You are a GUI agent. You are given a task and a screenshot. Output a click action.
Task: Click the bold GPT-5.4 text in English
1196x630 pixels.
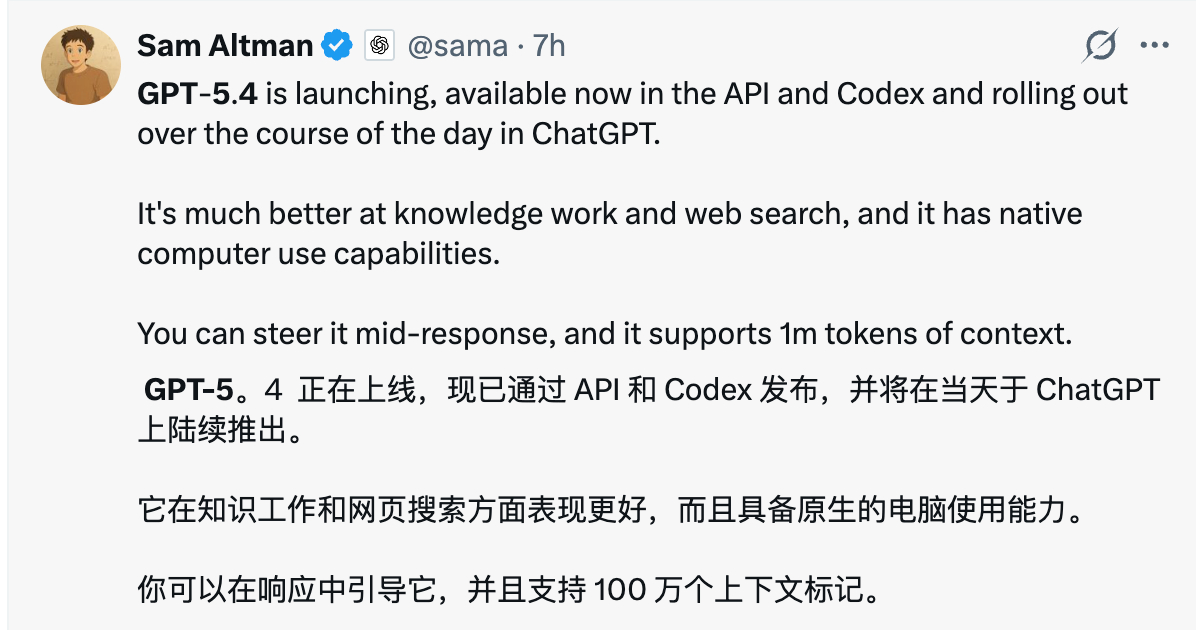coord(197,94)
